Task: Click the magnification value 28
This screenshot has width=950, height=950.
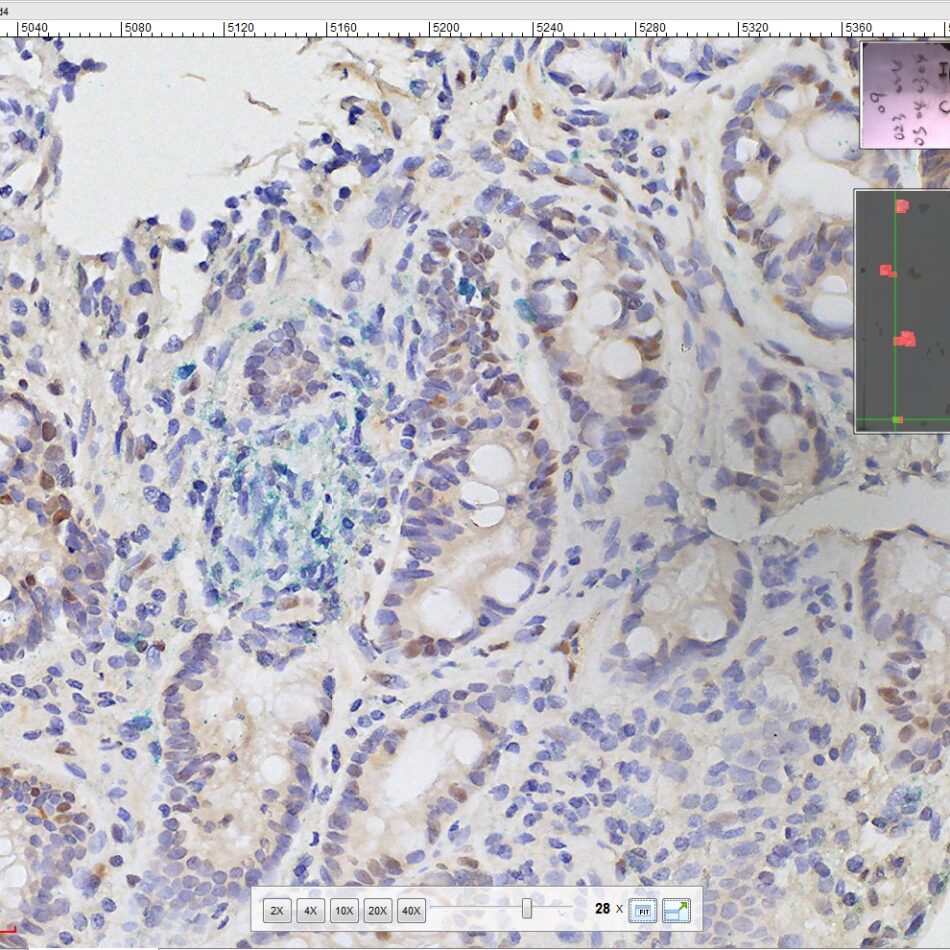Action: coord(602,909)
